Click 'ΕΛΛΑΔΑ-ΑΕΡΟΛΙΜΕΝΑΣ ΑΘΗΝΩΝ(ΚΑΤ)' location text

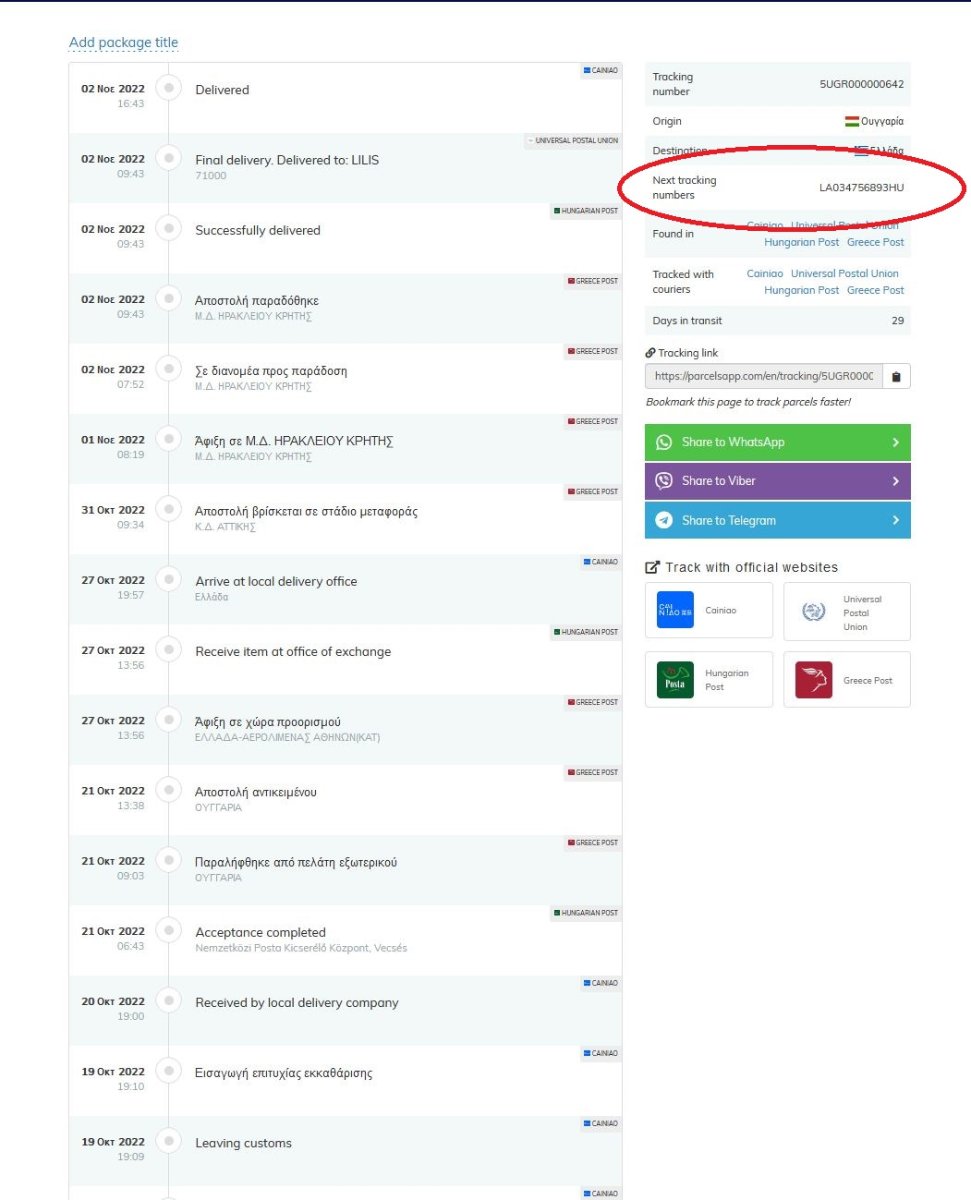pos(288,737)
